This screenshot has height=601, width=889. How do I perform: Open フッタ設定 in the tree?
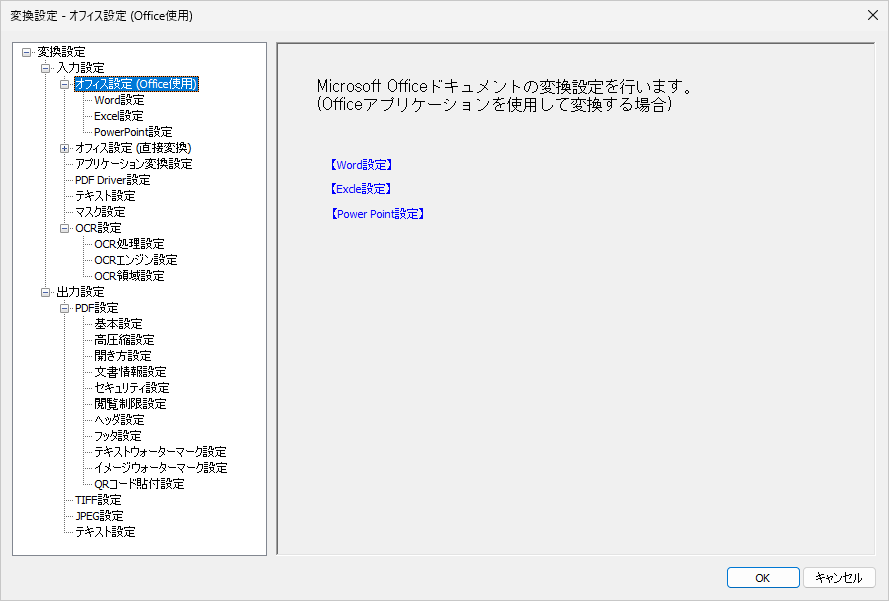coord(118,436)
